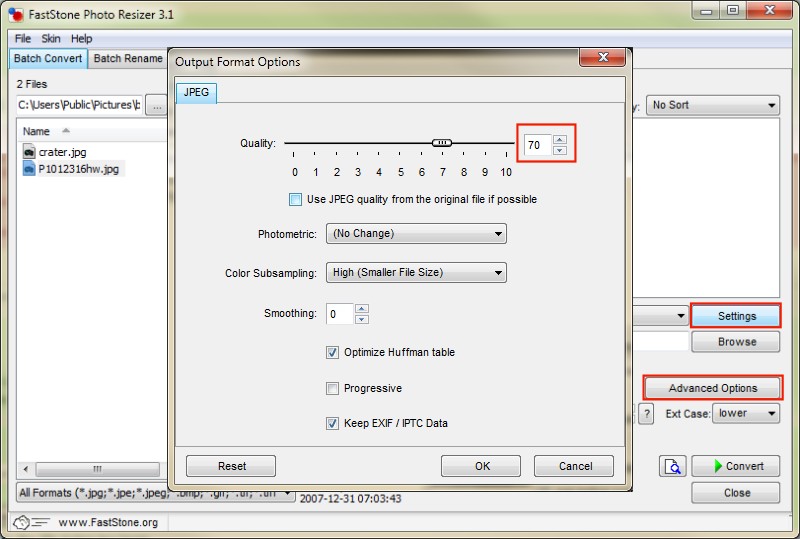
Task: Close the Output Format Options dialog
Action: [x=603, y=57]
